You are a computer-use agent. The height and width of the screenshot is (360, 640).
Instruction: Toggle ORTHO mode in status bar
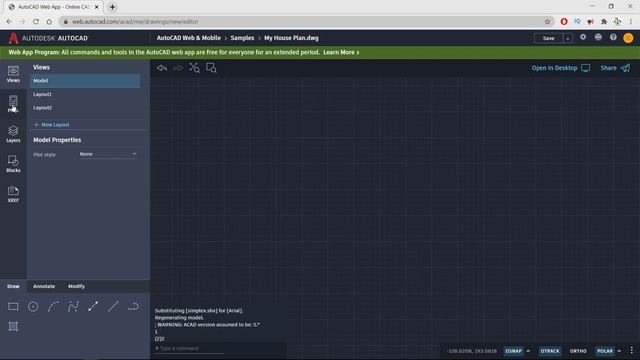coord(578,351)
